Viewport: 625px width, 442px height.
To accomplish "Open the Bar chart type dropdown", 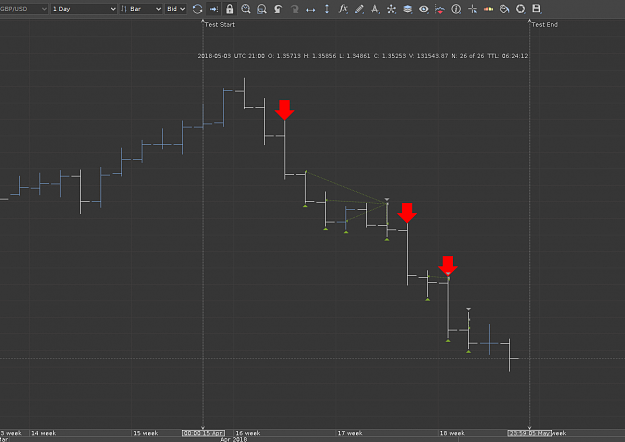I will pyautogui.click(x=141, y=9).
